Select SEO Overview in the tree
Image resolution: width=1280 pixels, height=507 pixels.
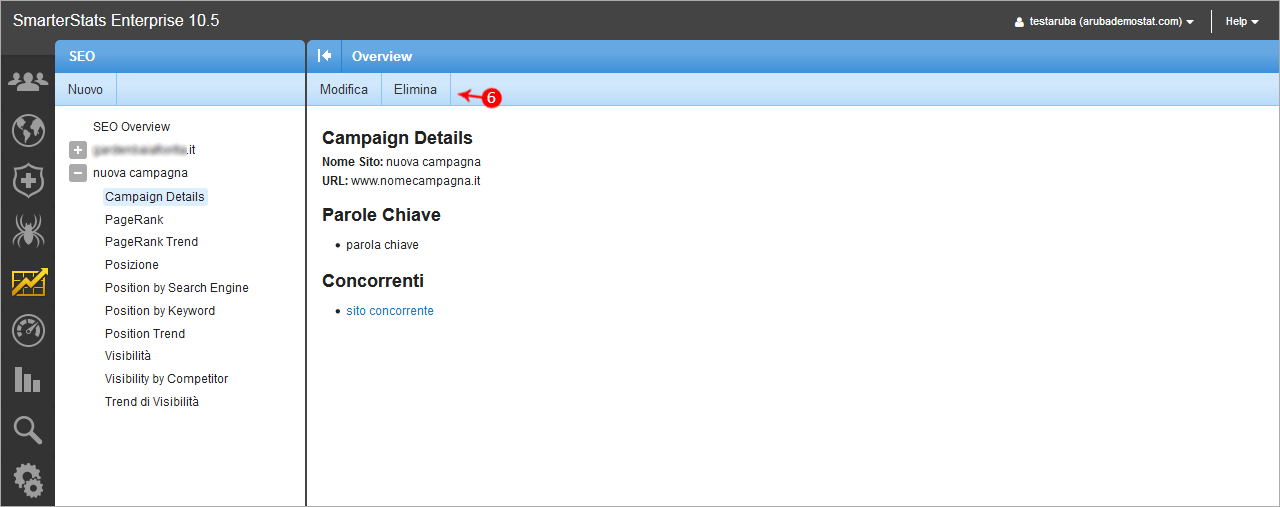131,127
